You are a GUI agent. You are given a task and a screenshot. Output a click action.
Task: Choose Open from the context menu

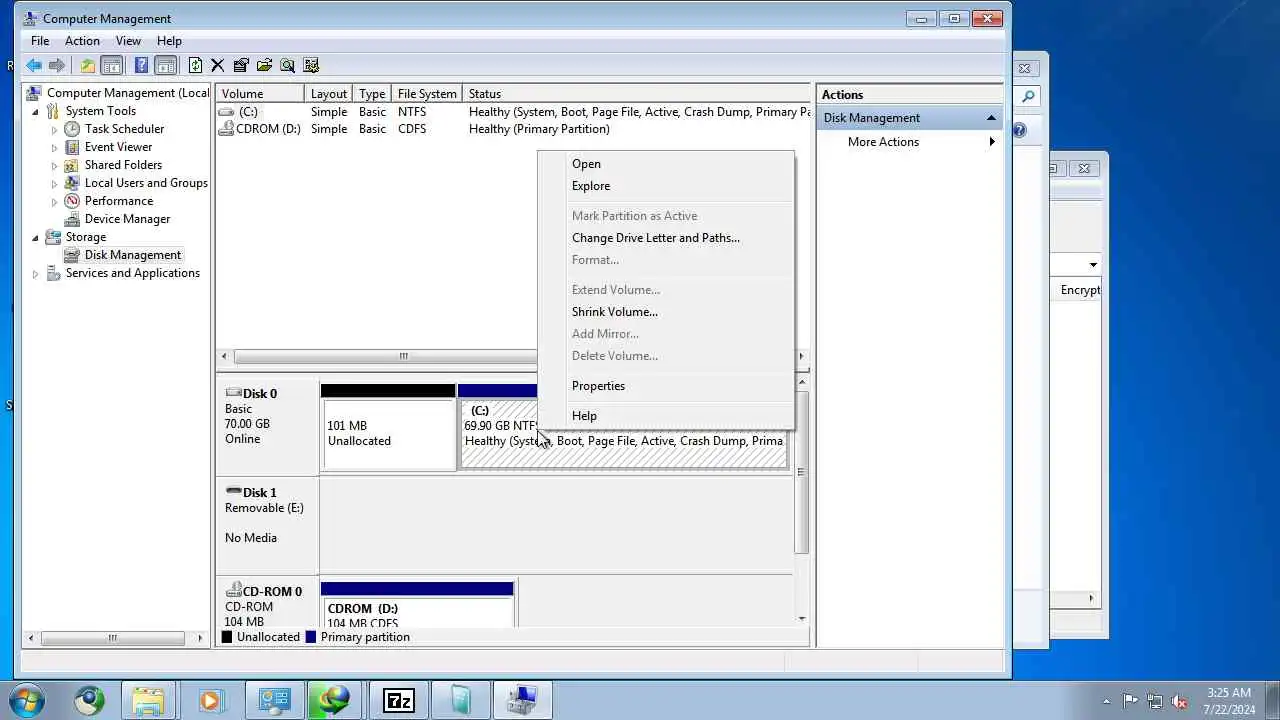666,164
